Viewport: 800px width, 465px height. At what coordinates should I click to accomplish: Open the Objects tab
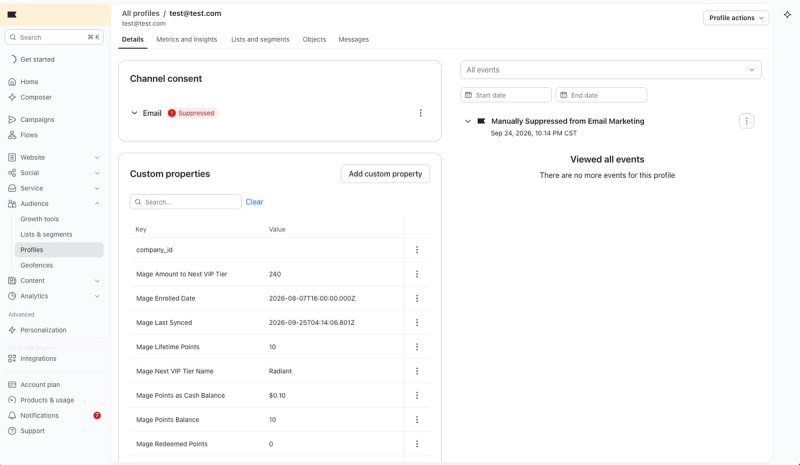point(314,39)
